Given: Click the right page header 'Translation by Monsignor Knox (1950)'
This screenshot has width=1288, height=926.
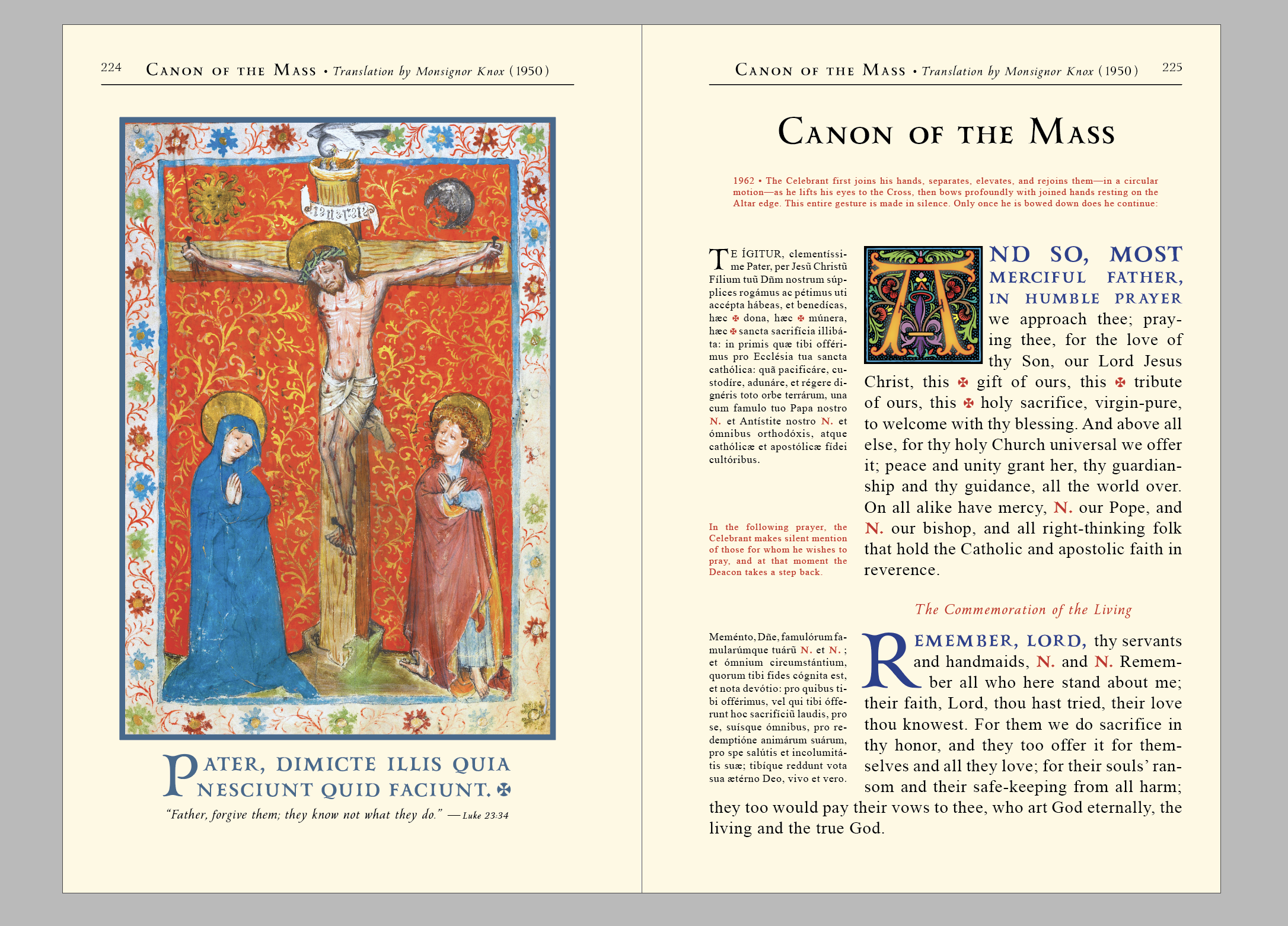Looking at the screenshot, I should 1030,71.
